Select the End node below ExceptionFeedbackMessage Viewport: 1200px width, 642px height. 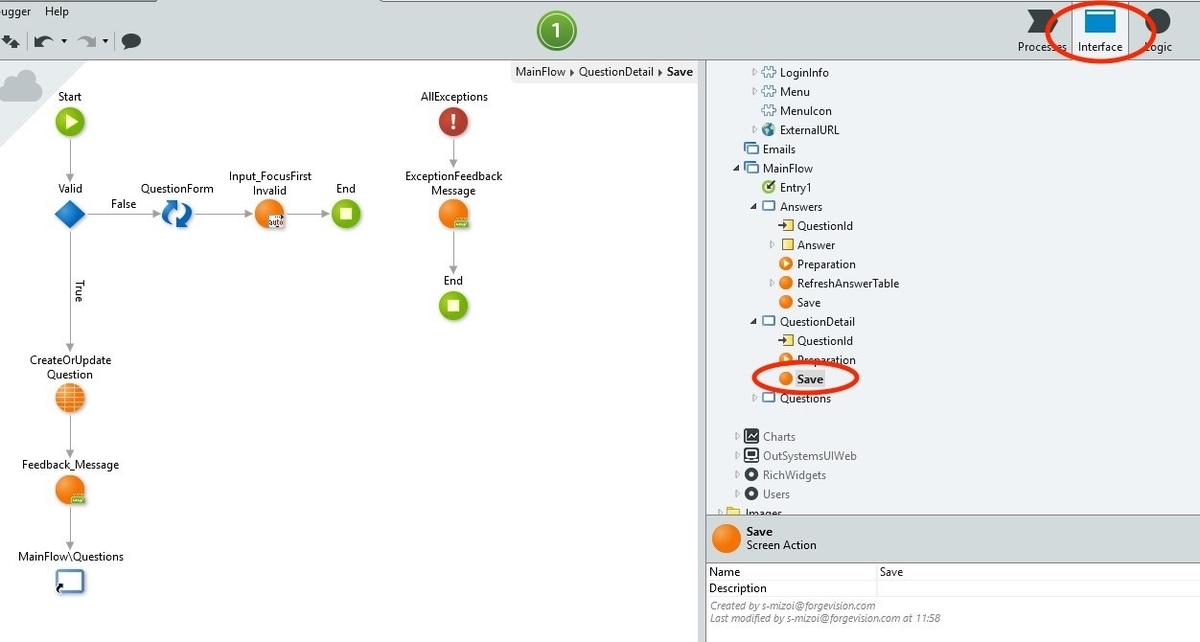click(x=454, y=305)
